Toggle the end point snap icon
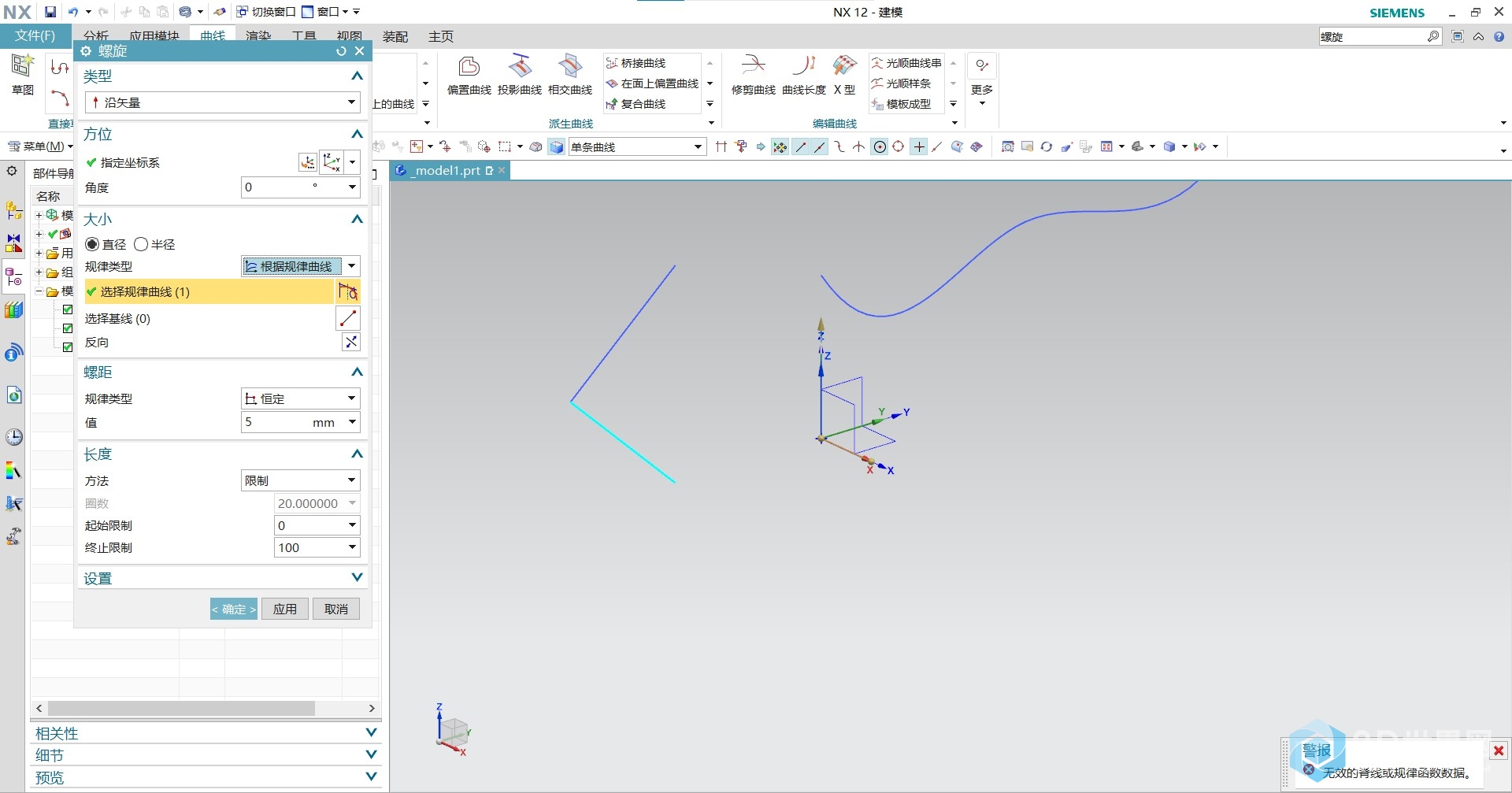The height and width of the screenshot is (793, 1512). [801, 146]
